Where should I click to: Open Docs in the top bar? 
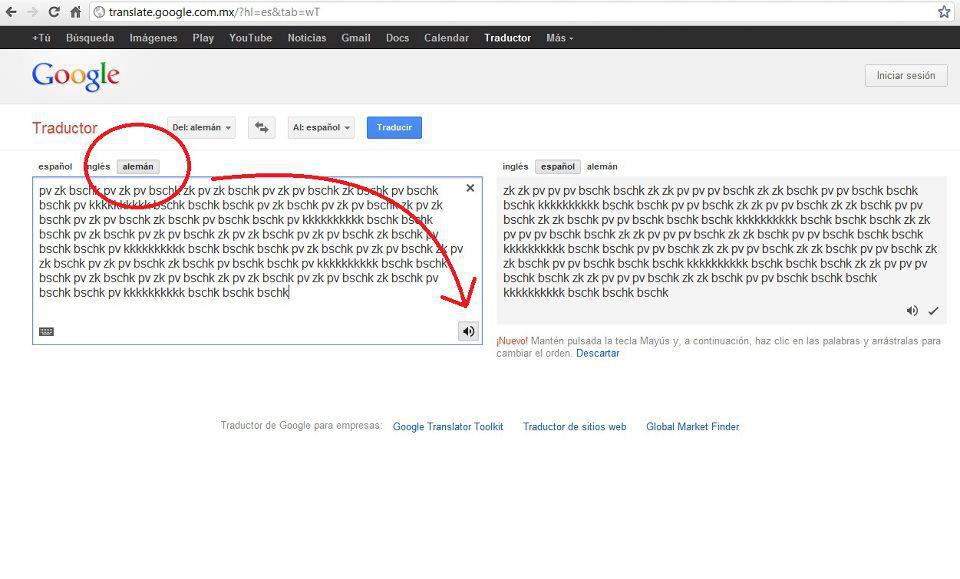click(397, 38)
